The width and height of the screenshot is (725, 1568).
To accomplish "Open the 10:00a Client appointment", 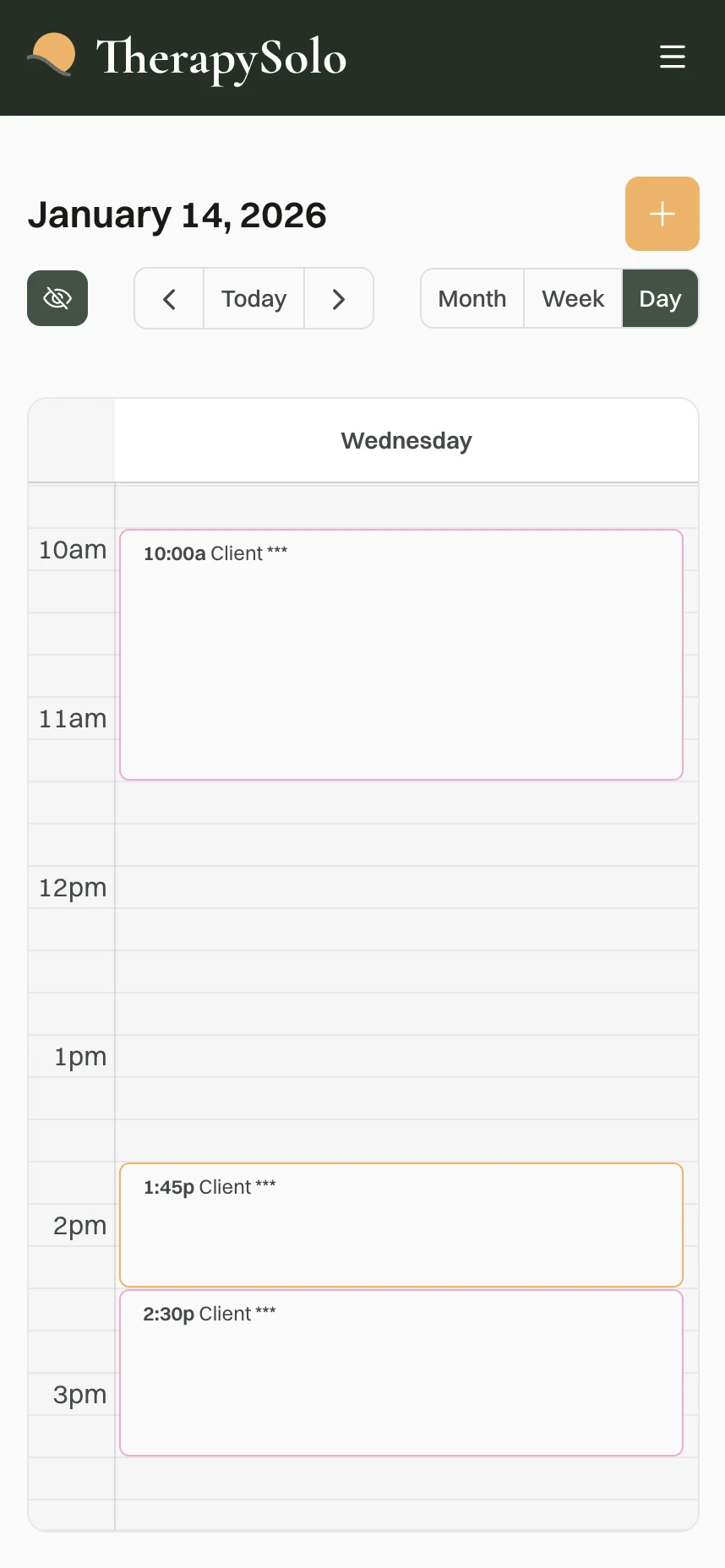I will pos(401,654).
